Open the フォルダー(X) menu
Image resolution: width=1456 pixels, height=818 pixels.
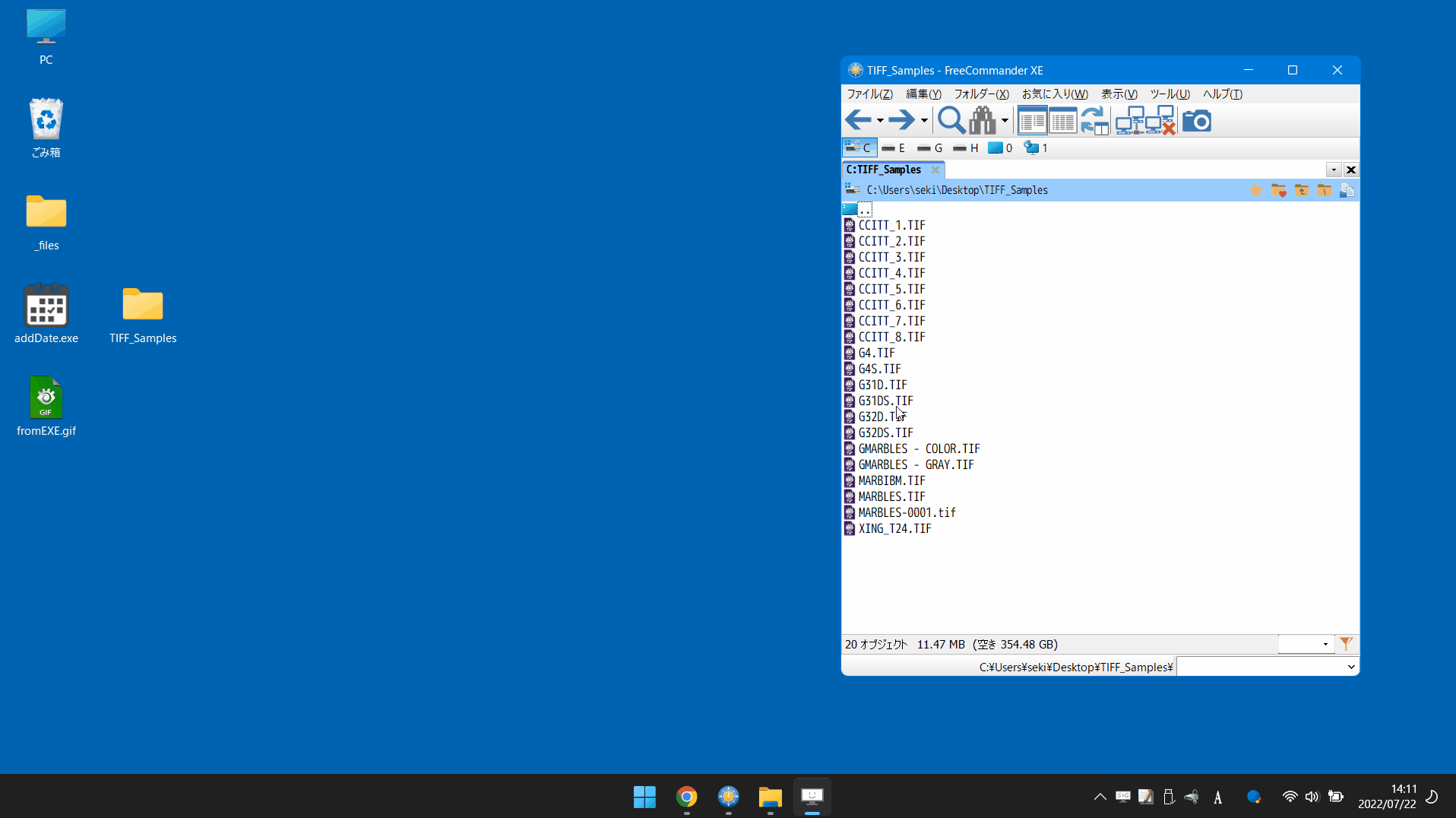click(981, 94)
